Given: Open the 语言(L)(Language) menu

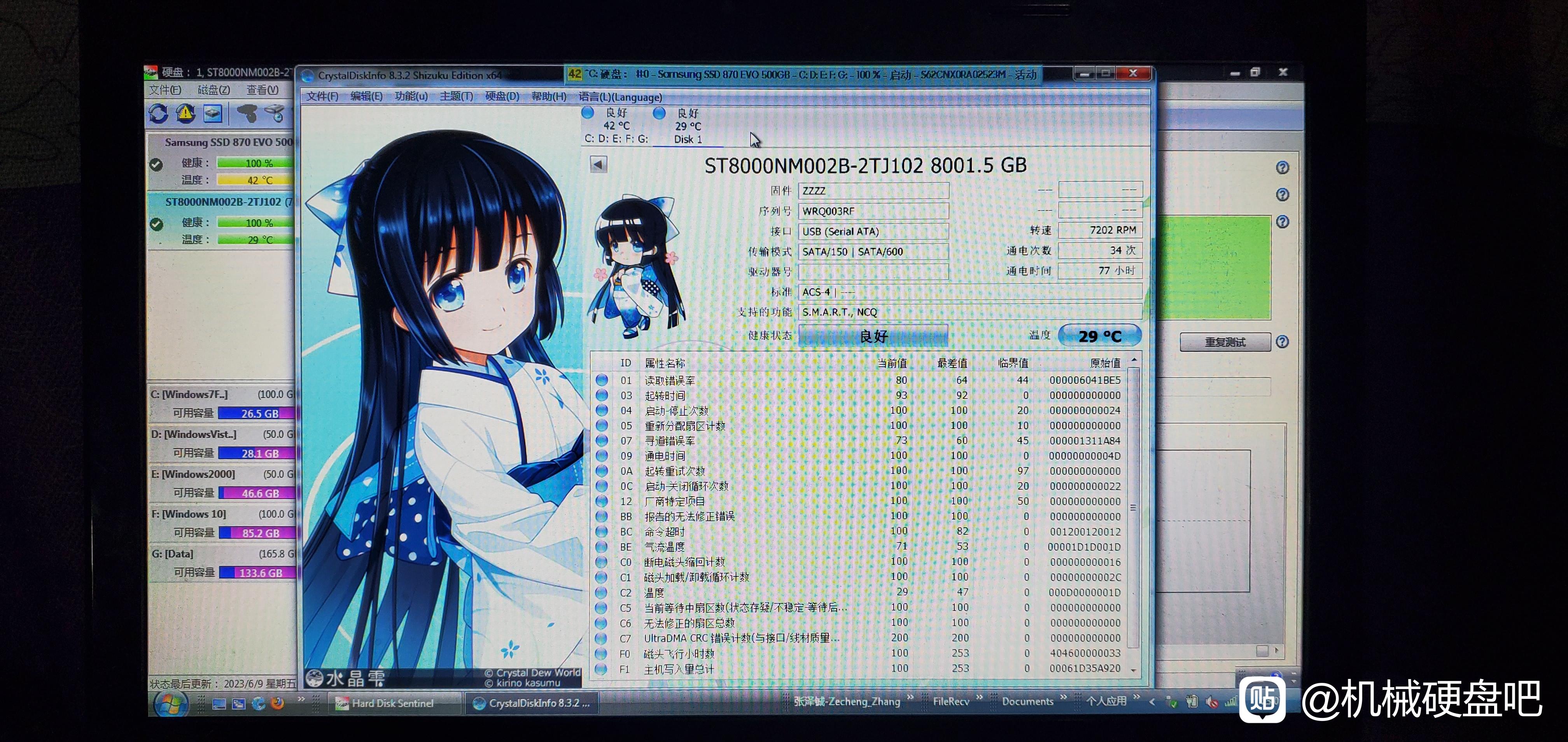Looking at the screenshot, I should [x=619, y=97].
